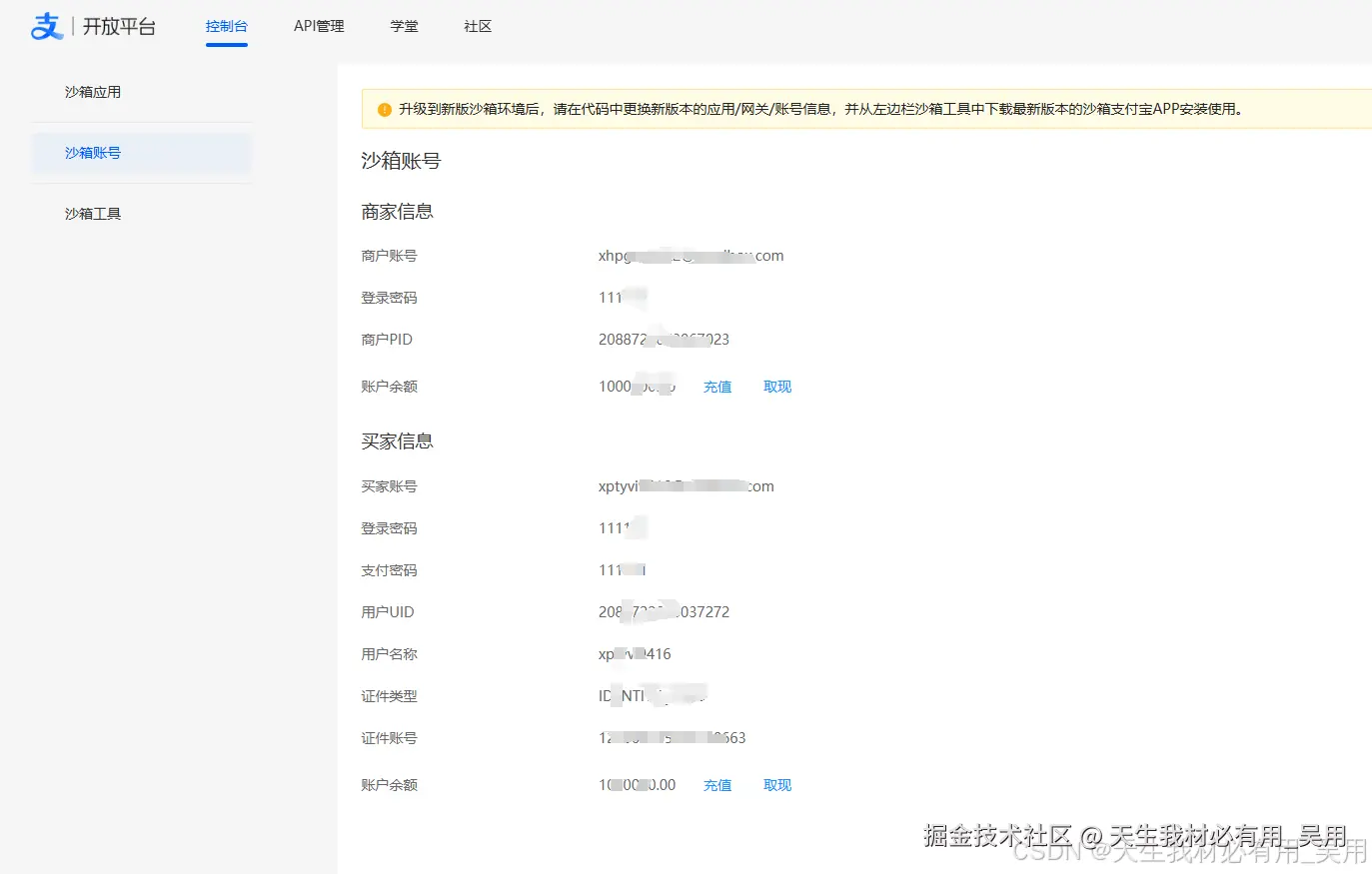Image resolution: width=1372 pixels, height=874 pixels.
Task: Click 取现 next to the buyer 账户余额
Action: pyautogui.click(x=776, y=785)
